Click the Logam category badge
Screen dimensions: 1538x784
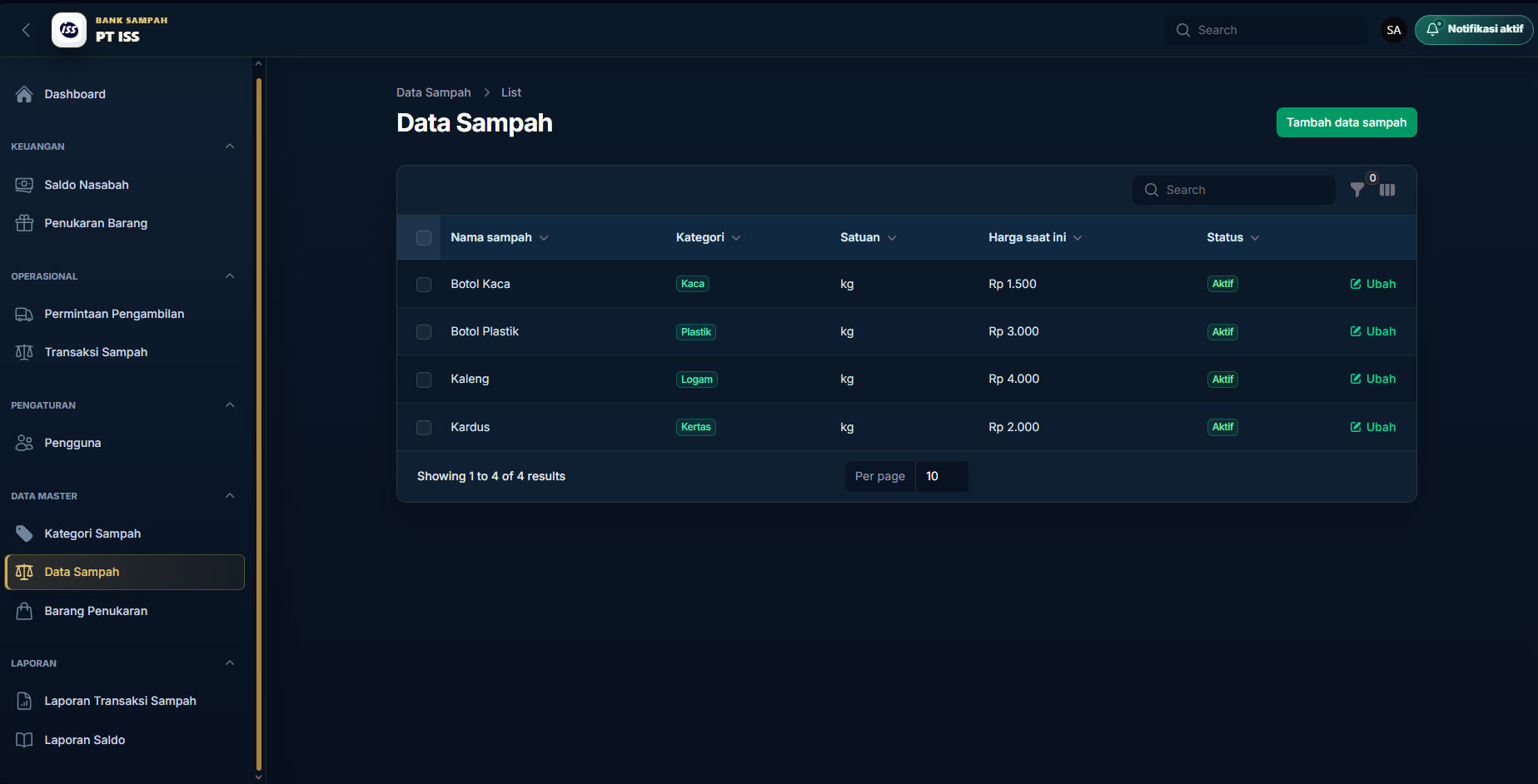(x=697, y=380)
